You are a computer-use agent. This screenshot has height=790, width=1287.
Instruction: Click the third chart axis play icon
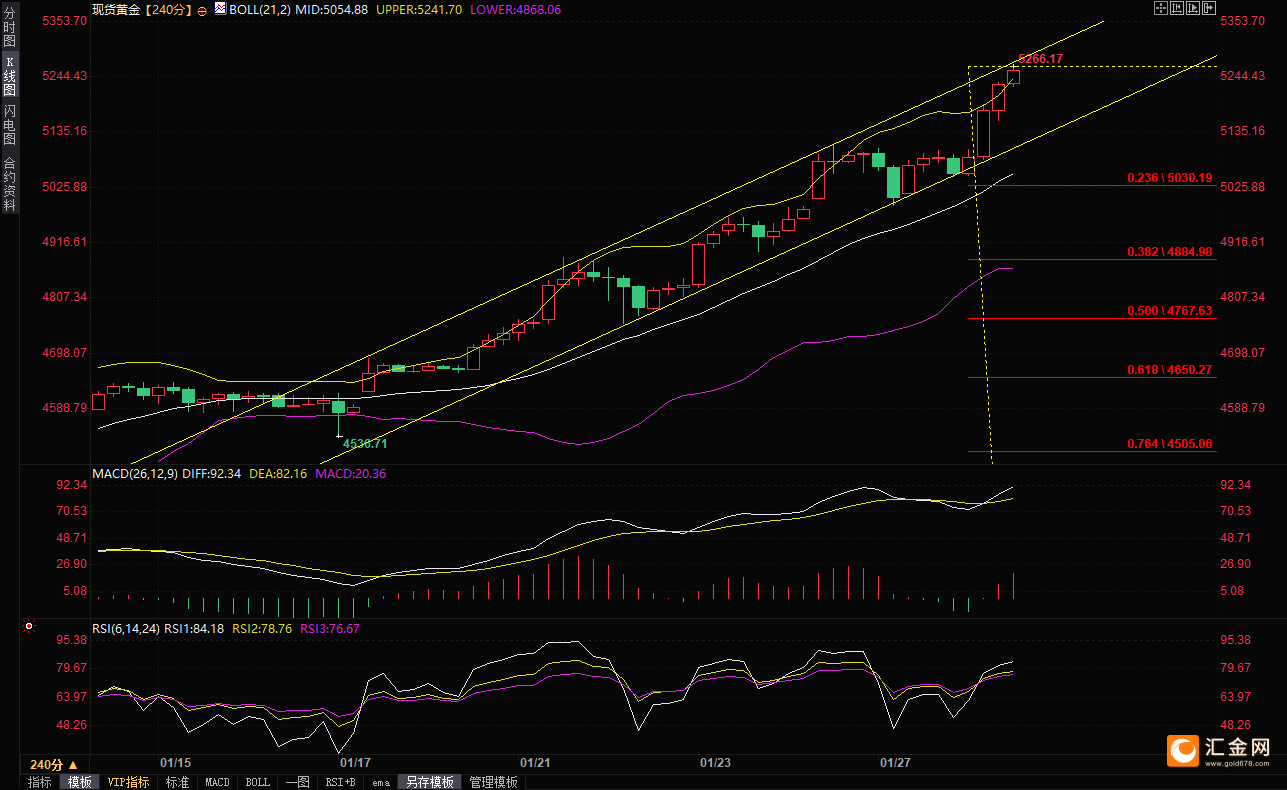pyautogui.click(x=1192, y=8)
